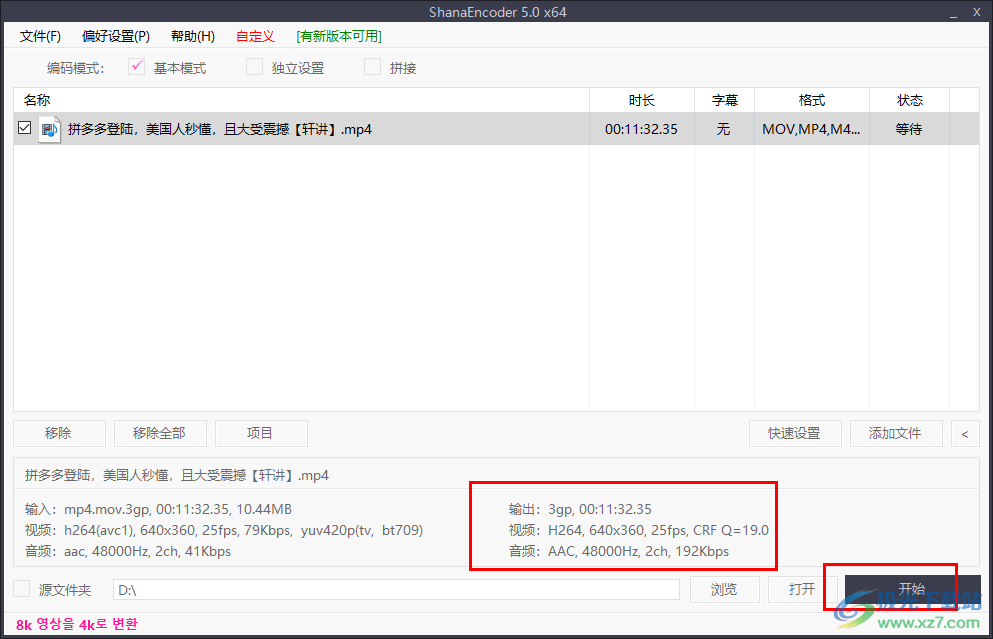This screenshot has width=993, height=639.
Task: Click the output folder path field D:\
Action: point(396,590)
